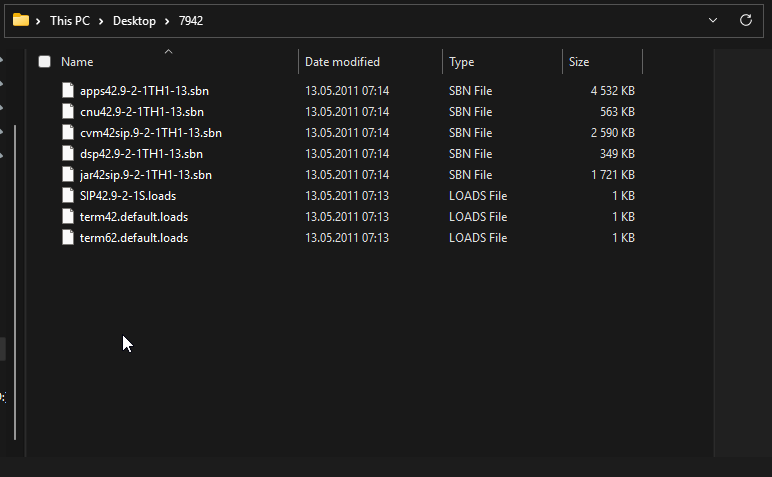The height and width of the screenshot is (477, 772).
Task: Open the address bar history dropdown
Action: (x=712, y=20)
